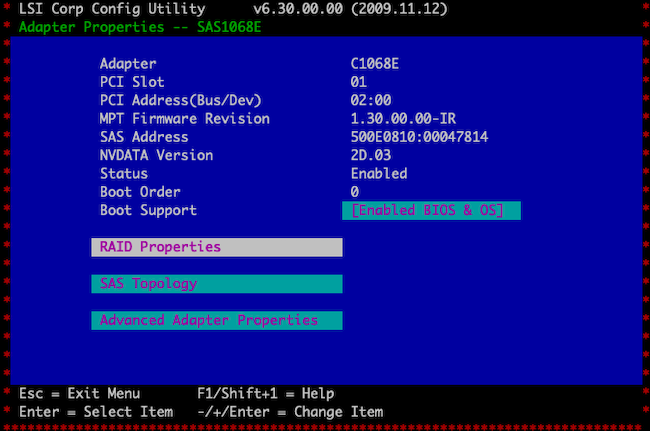Click the NVDATA Version value 2D.03

pos(371,155)
